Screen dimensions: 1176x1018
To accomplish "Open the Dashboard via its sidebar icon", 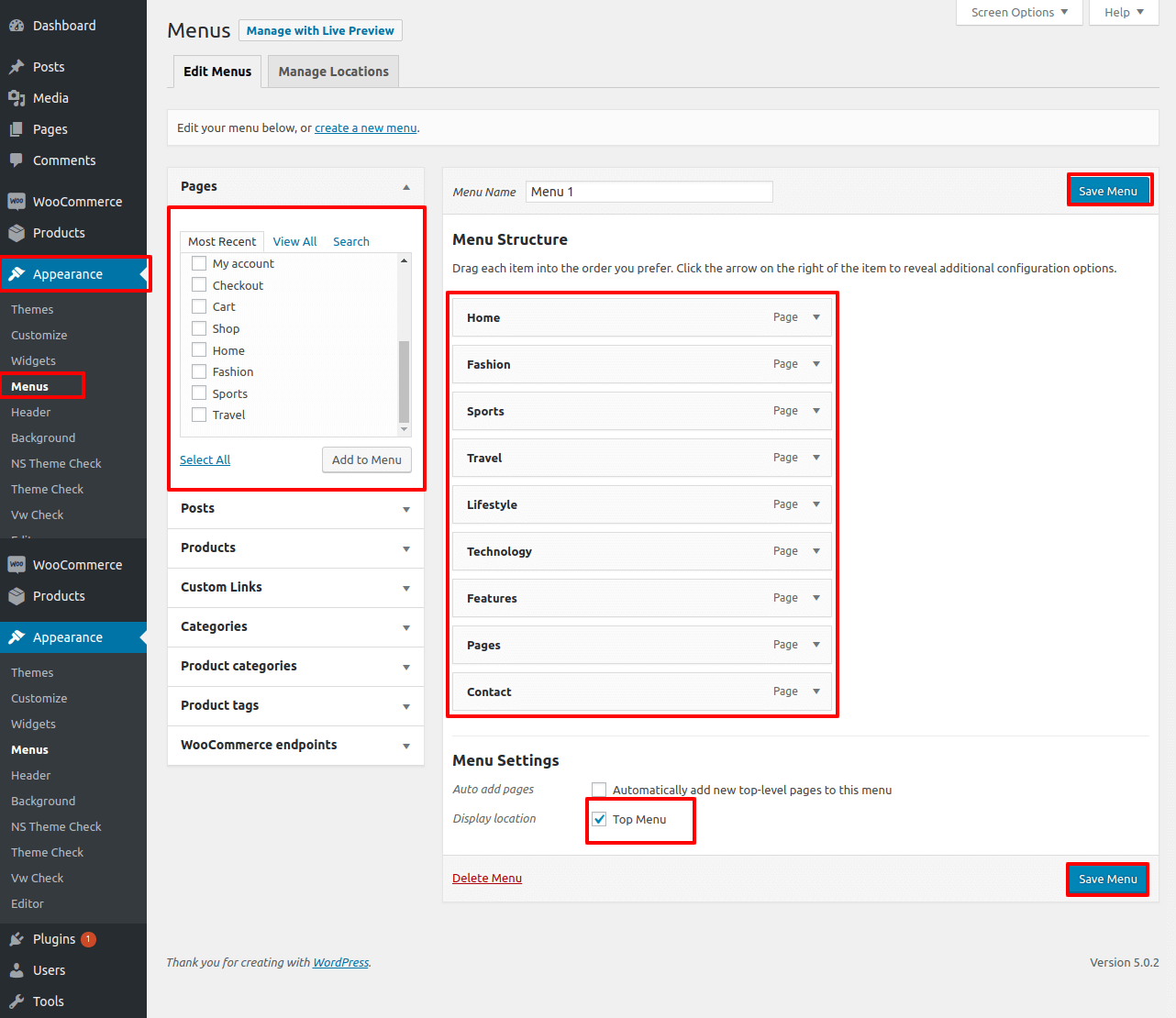I will [17, 25].
